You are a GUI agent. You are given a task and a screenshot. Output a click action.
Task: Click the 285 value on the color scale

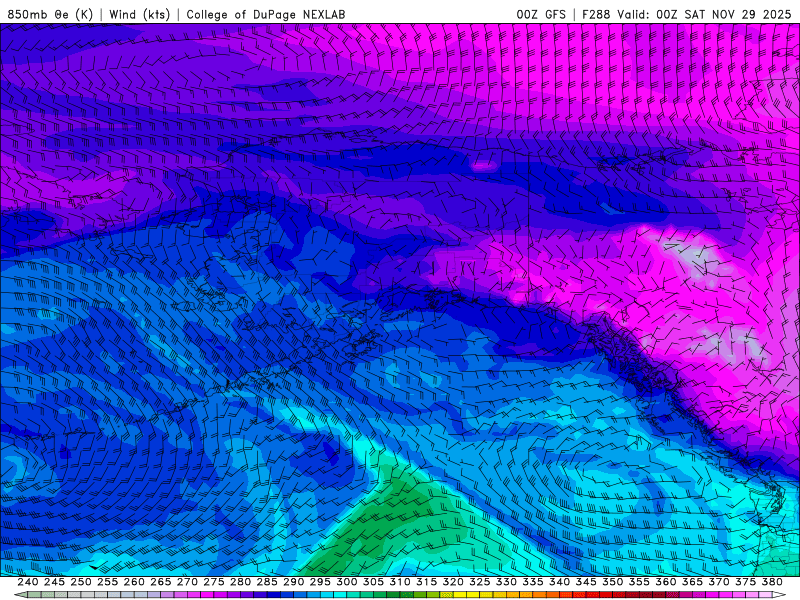[x=267, y=582]
